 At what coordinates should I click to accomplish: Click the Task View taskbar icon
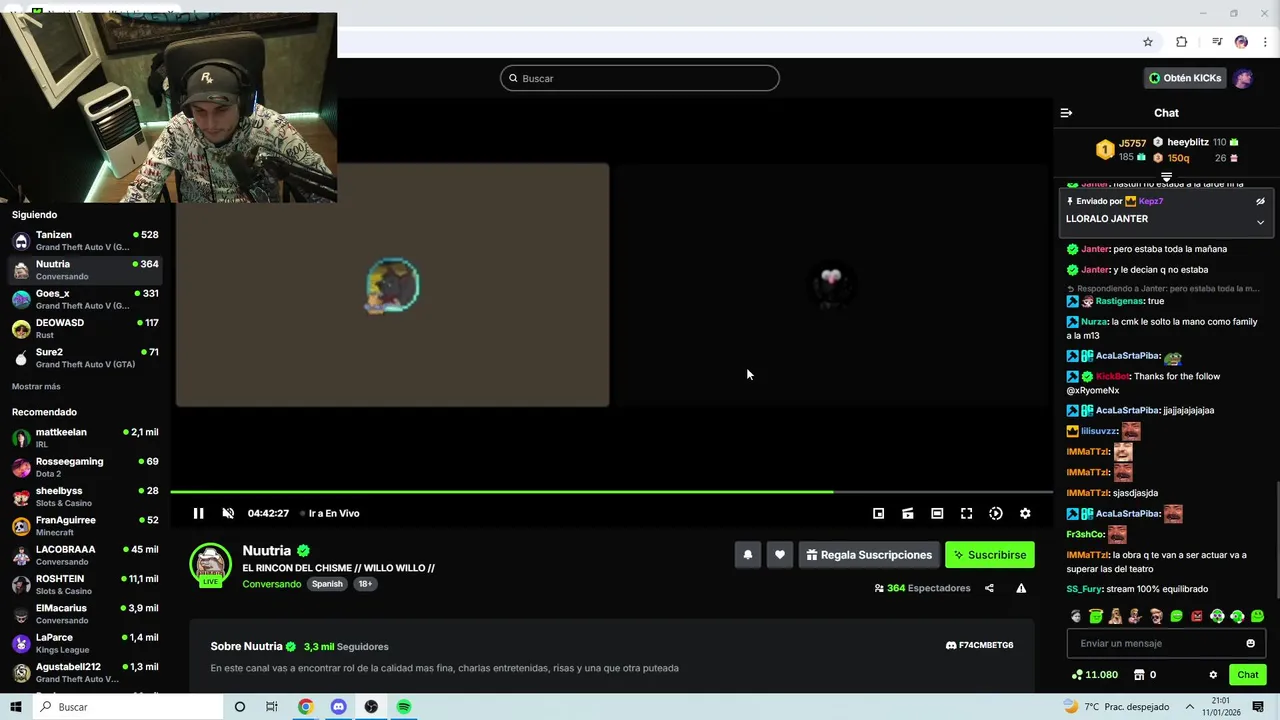coord(272,707)
